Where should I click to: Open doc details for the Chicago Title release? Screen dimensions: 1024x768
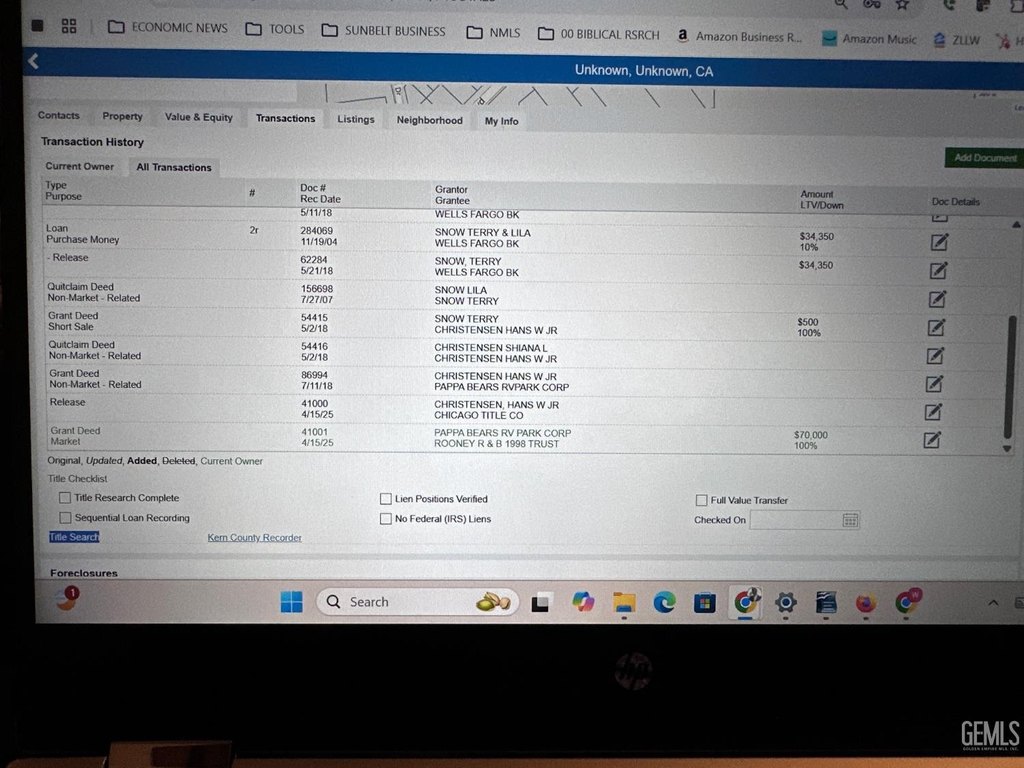coord(933,411)
